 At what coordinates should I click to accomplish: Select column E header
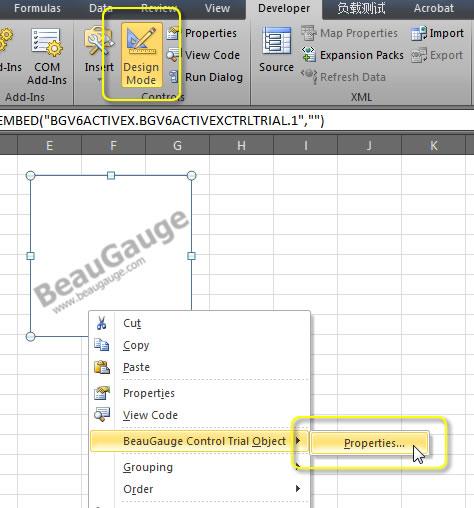[x=49, y=146]
